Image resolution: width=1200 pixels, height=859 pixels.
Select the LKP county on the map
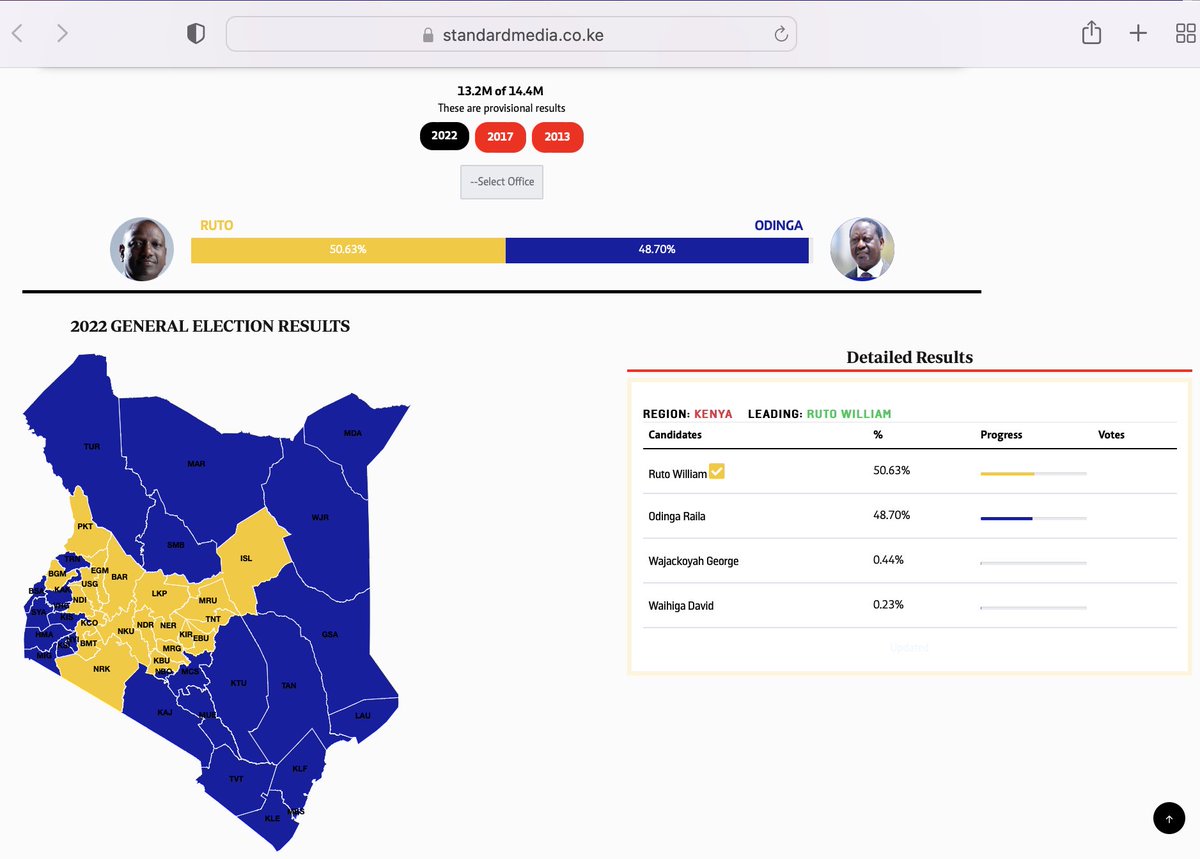[x=159, y=593]
